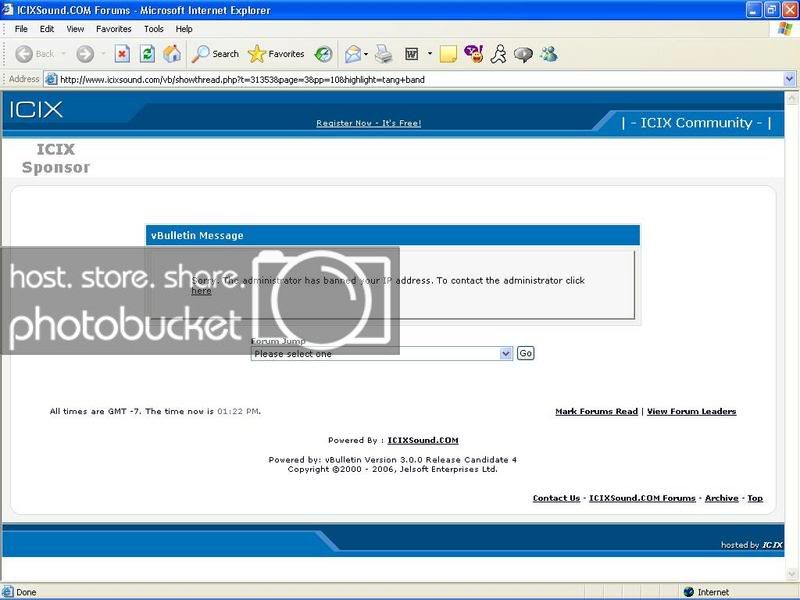Image resolution: width=800 pixels, height=600 pixels.
Task: Expand the Edit with Word dropdown arrow
Action: click(430, 54)
